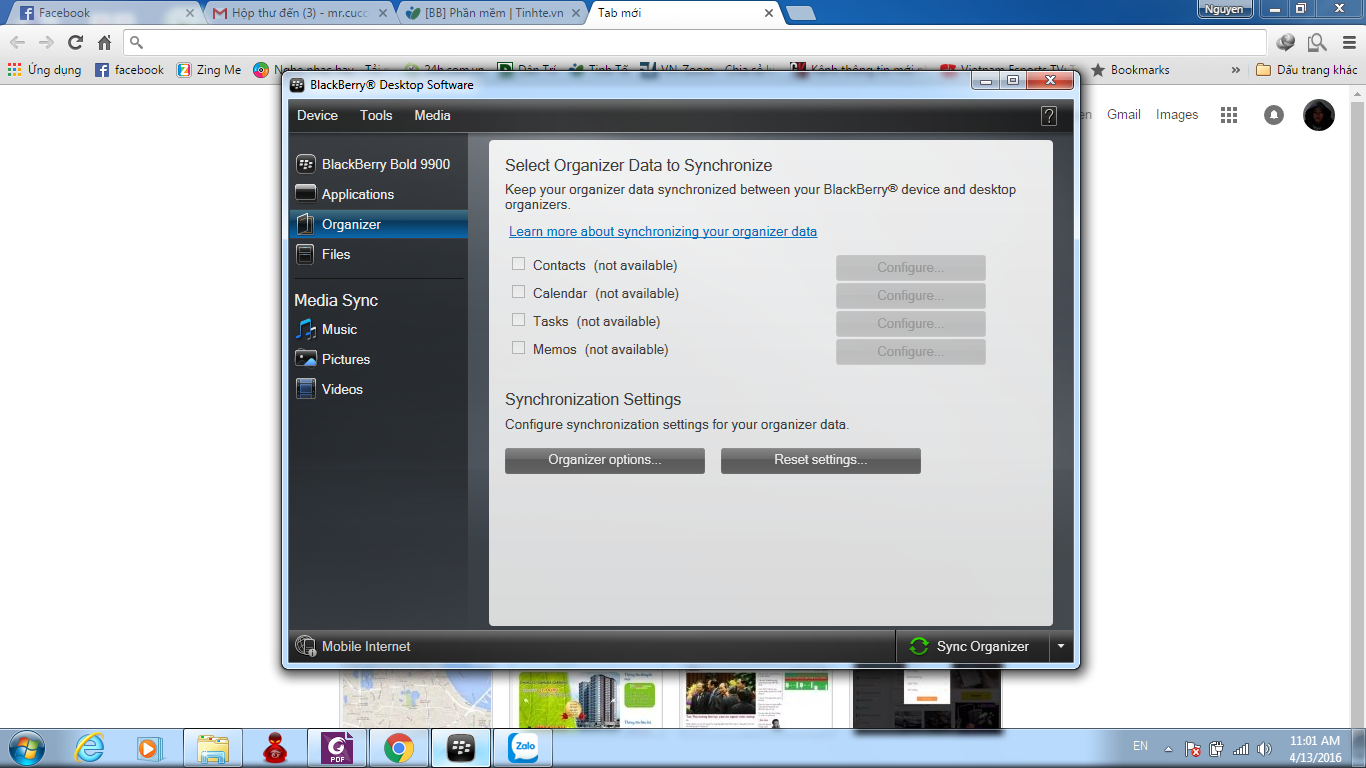Click Configure button for Contacts
The image size is (1366, 768).
pos(911,267)
